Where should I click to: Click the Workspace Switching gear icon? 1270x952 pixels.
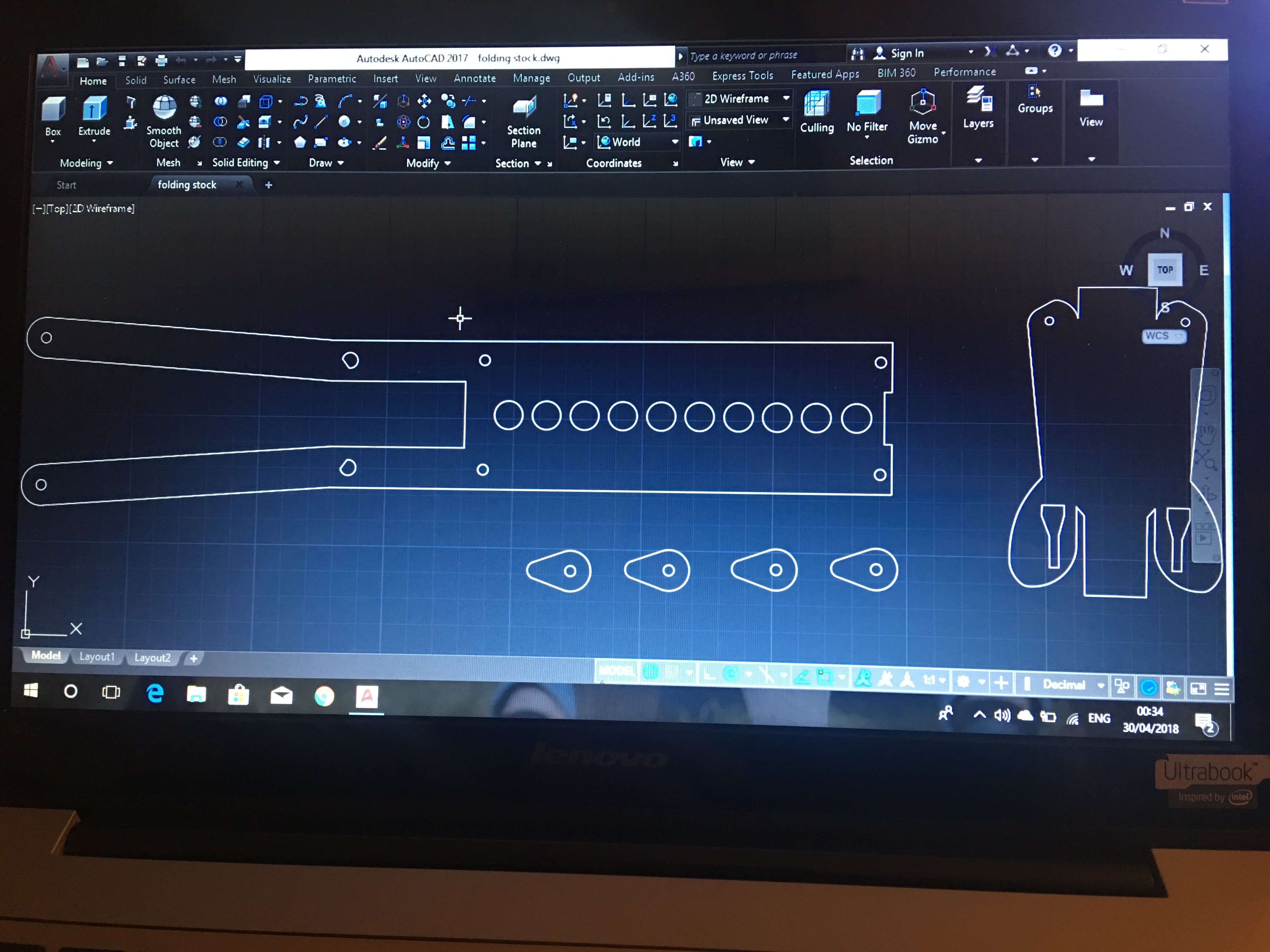coord(964,682)
